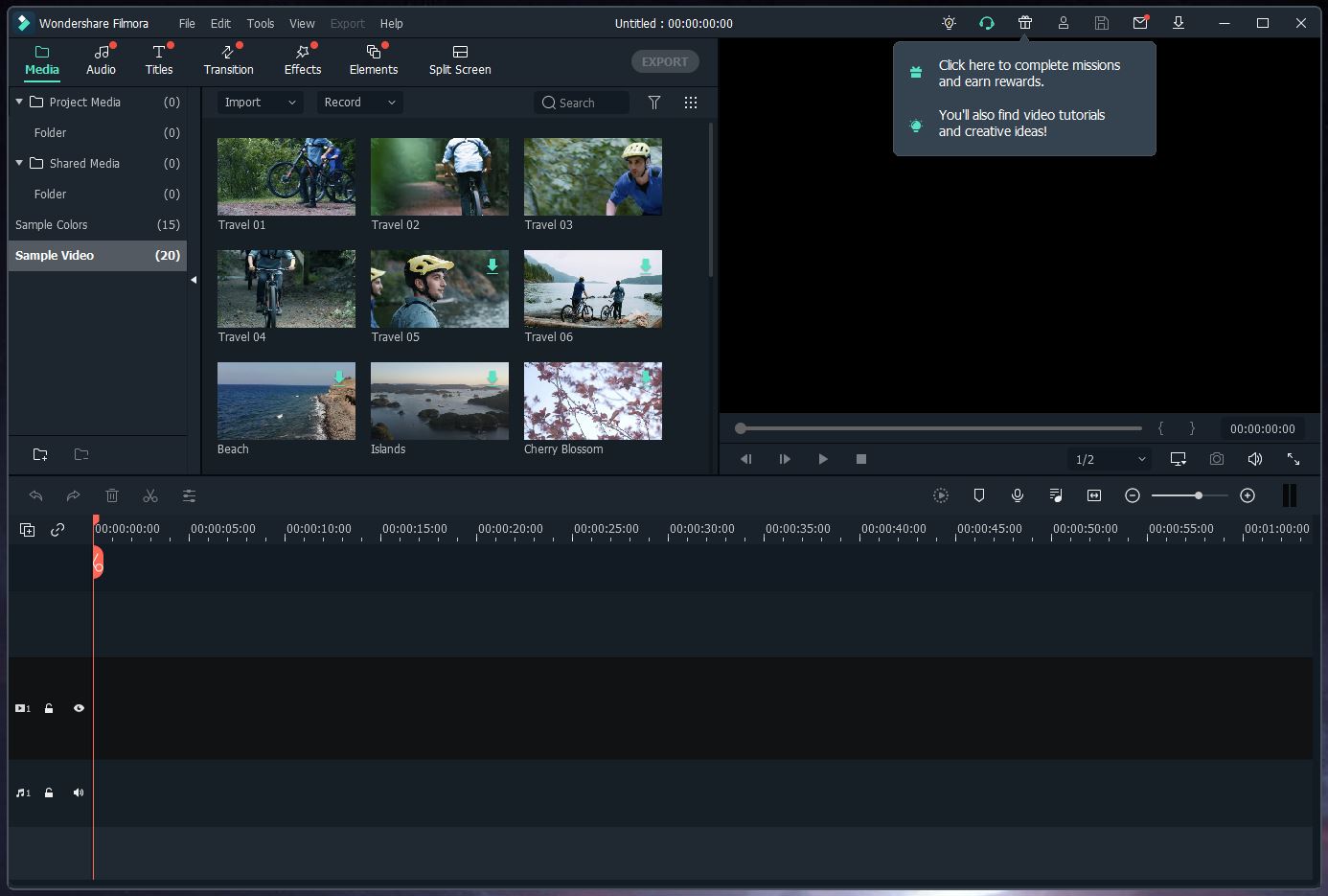
Task: Toggle lock on video track 1
Action: [49, 708]
